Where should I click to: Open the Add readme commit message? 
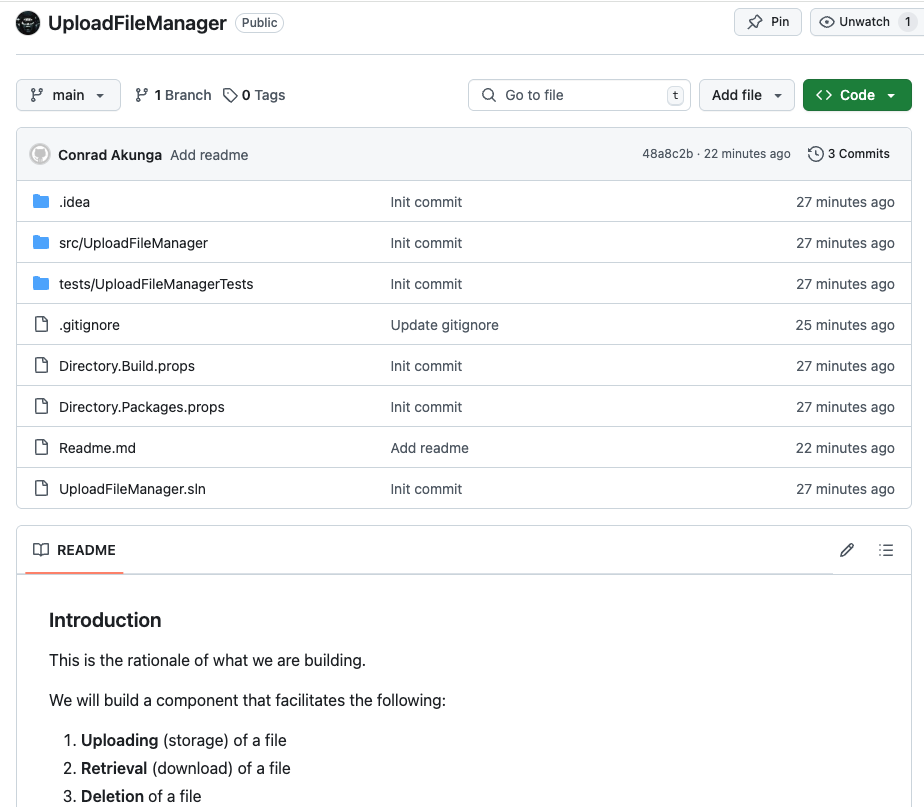(209, 155)
